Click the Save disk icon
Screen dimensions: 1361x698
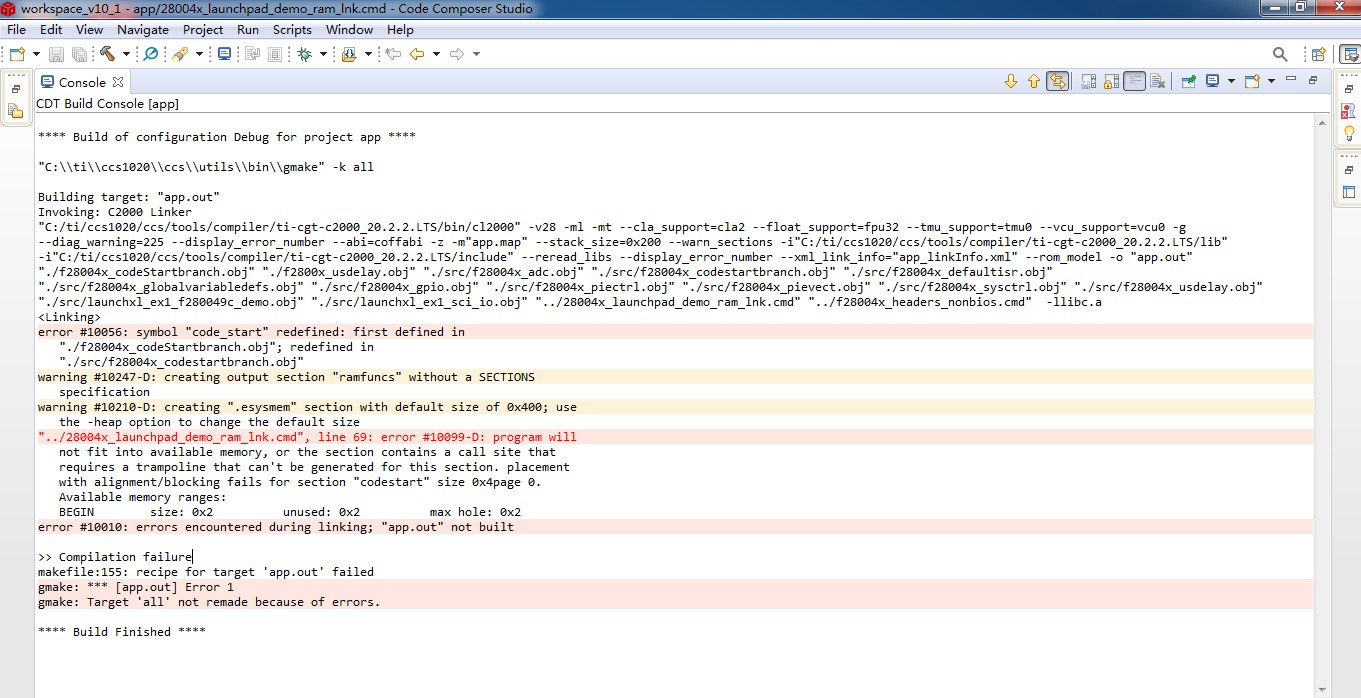click(56, 54)
